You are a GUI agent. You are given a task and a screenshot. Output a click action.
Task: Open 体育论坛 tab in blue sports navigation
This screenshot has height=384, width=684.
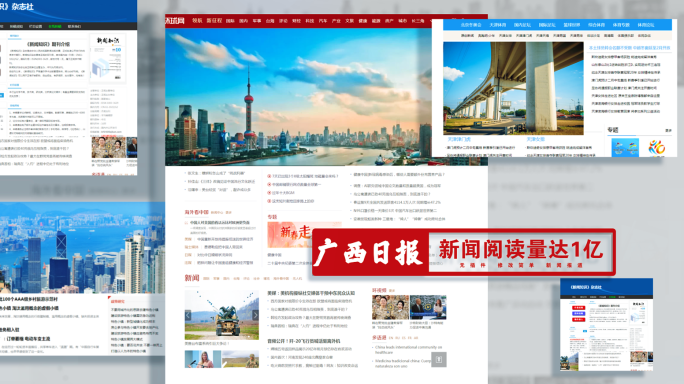click(x=646, y=25)
